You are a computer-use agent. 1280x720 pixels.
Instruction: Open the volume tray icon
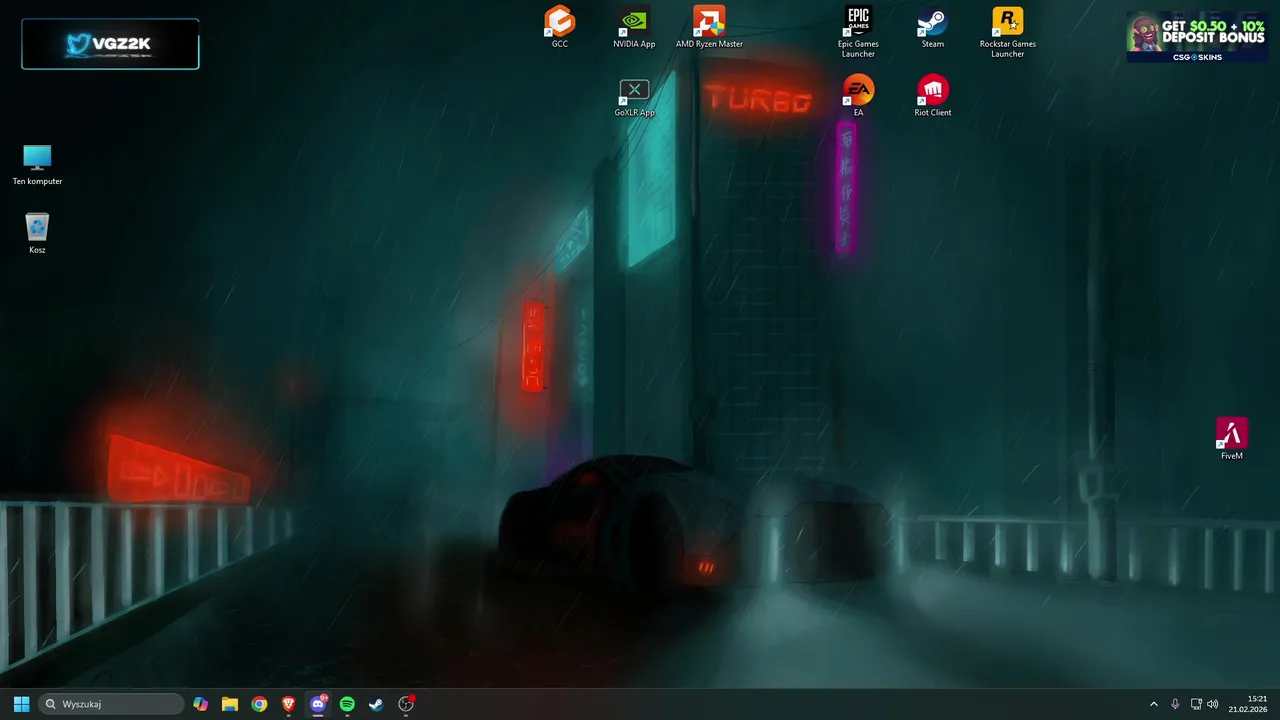(1213, 704)
